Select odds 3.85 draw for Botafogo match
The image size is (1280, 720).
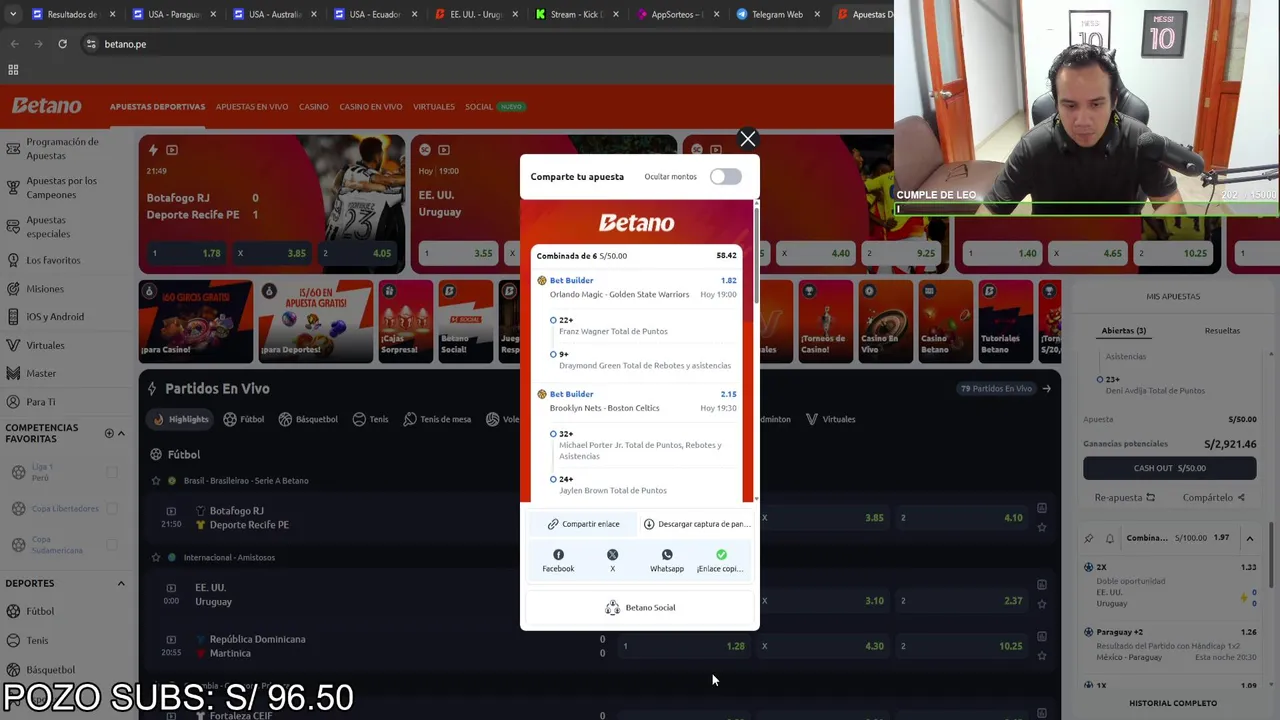pyautogui.click(x=824, y=518)
